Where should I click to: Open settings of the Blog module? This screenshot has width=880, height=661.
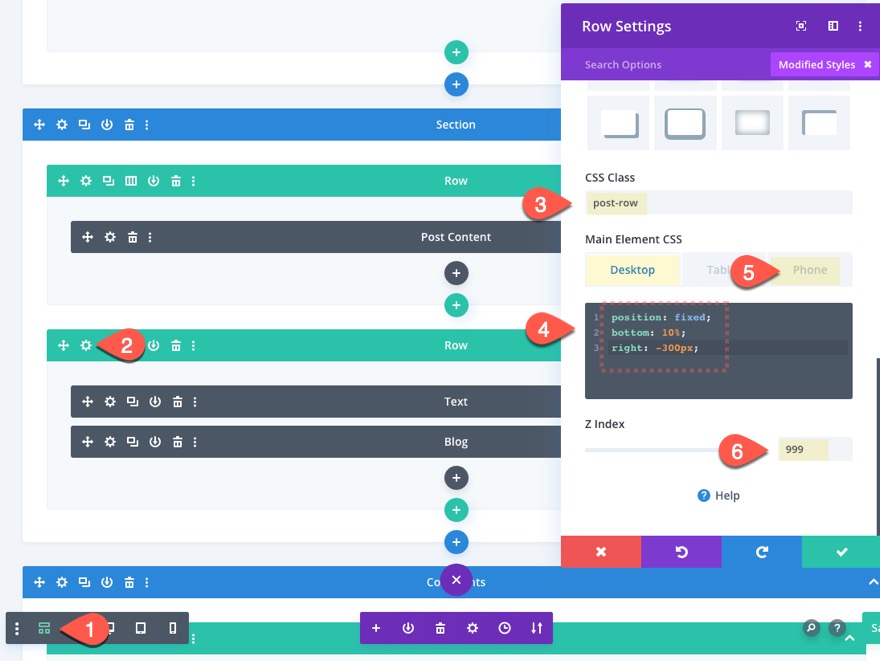[x=110, y=442]
